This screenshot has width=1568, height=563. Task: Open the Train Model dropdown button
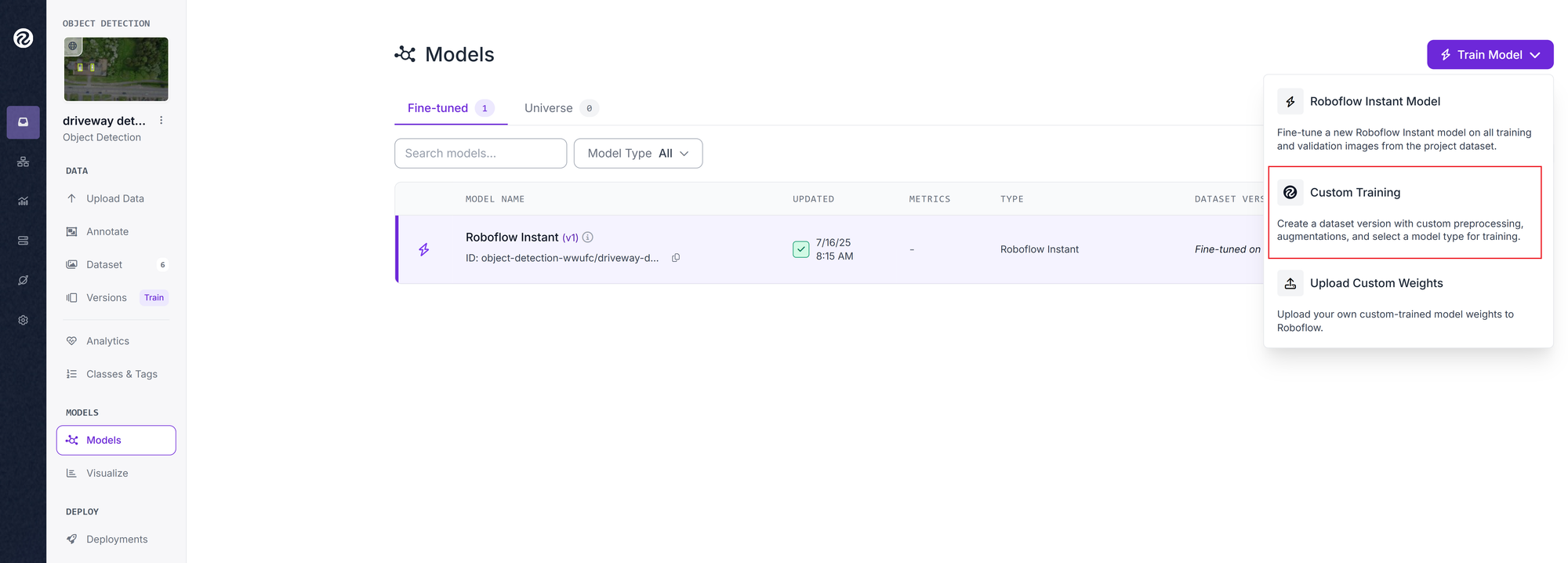coord(1490,55)
